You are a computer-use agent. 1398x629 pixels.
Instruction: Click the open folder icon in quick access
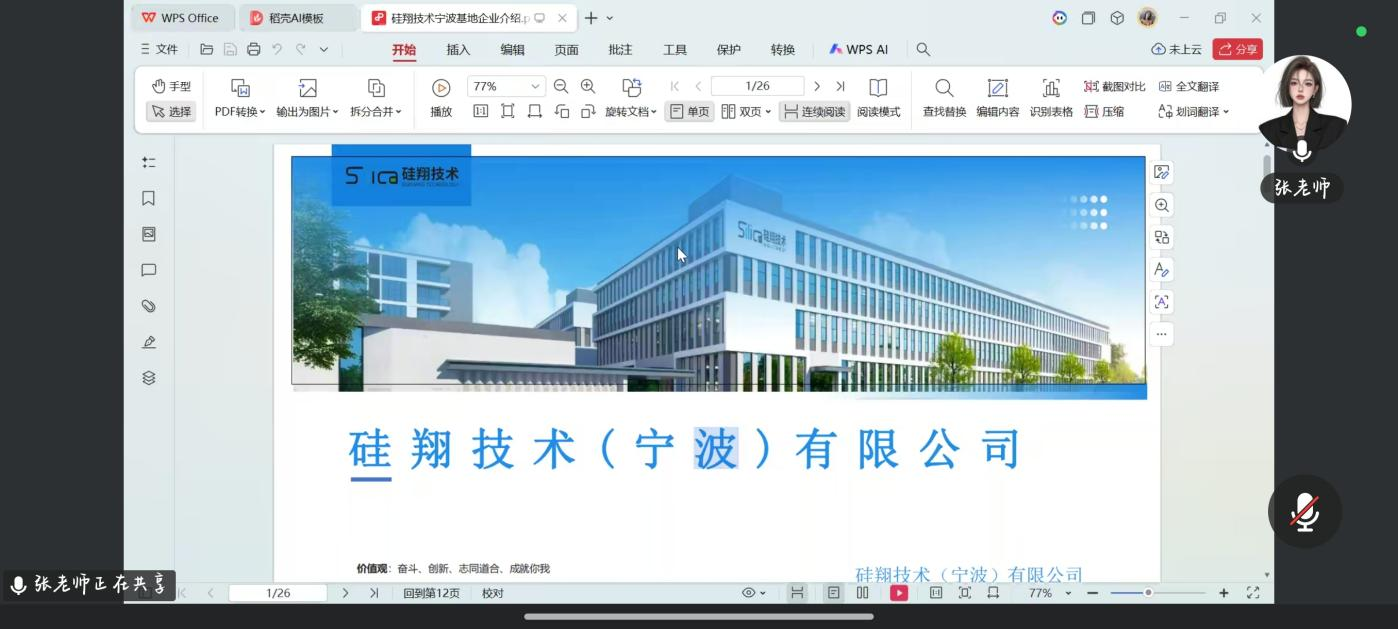207,49
